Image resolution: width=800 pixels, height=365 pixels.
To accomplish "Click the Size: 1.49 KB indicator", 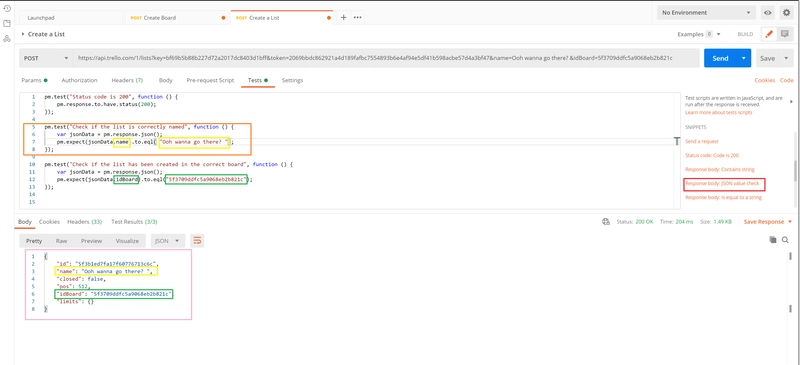I will (x=715, y=222).
